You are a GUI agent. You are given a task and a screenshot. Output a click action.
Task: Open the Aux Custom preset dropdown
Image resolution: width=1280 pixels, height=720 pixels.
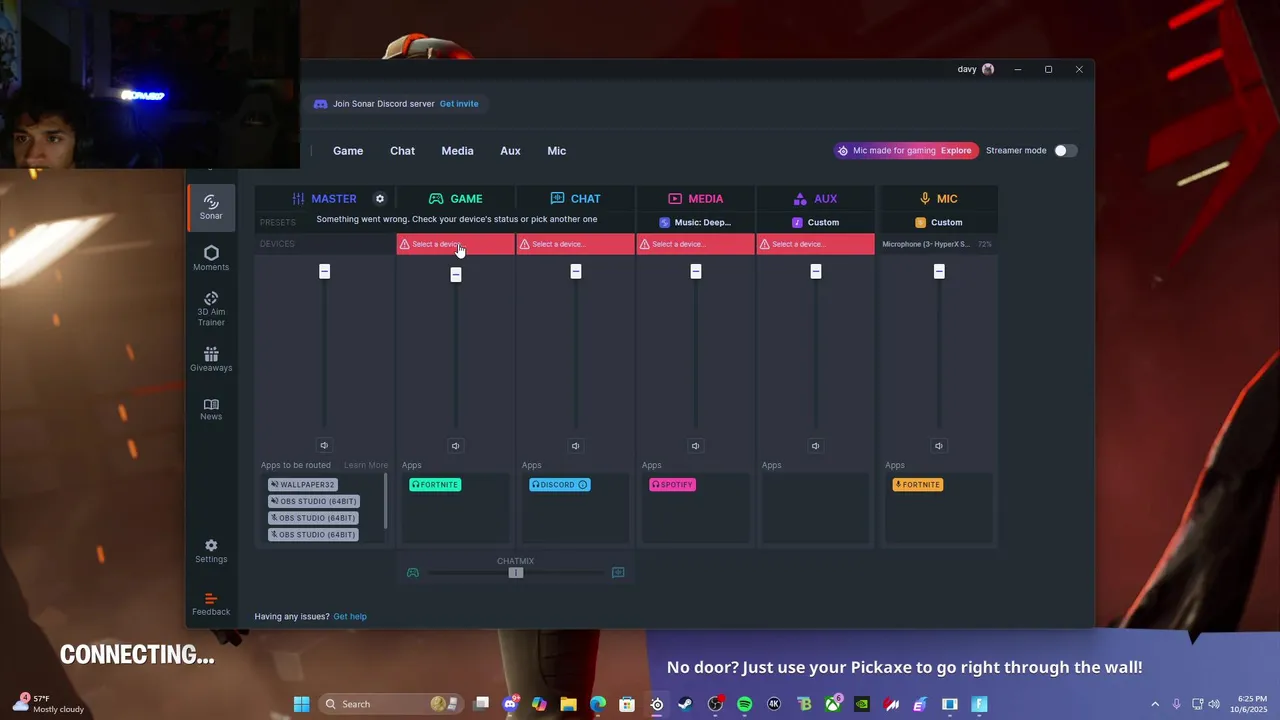pyautogui.click(x=815, y=222)
